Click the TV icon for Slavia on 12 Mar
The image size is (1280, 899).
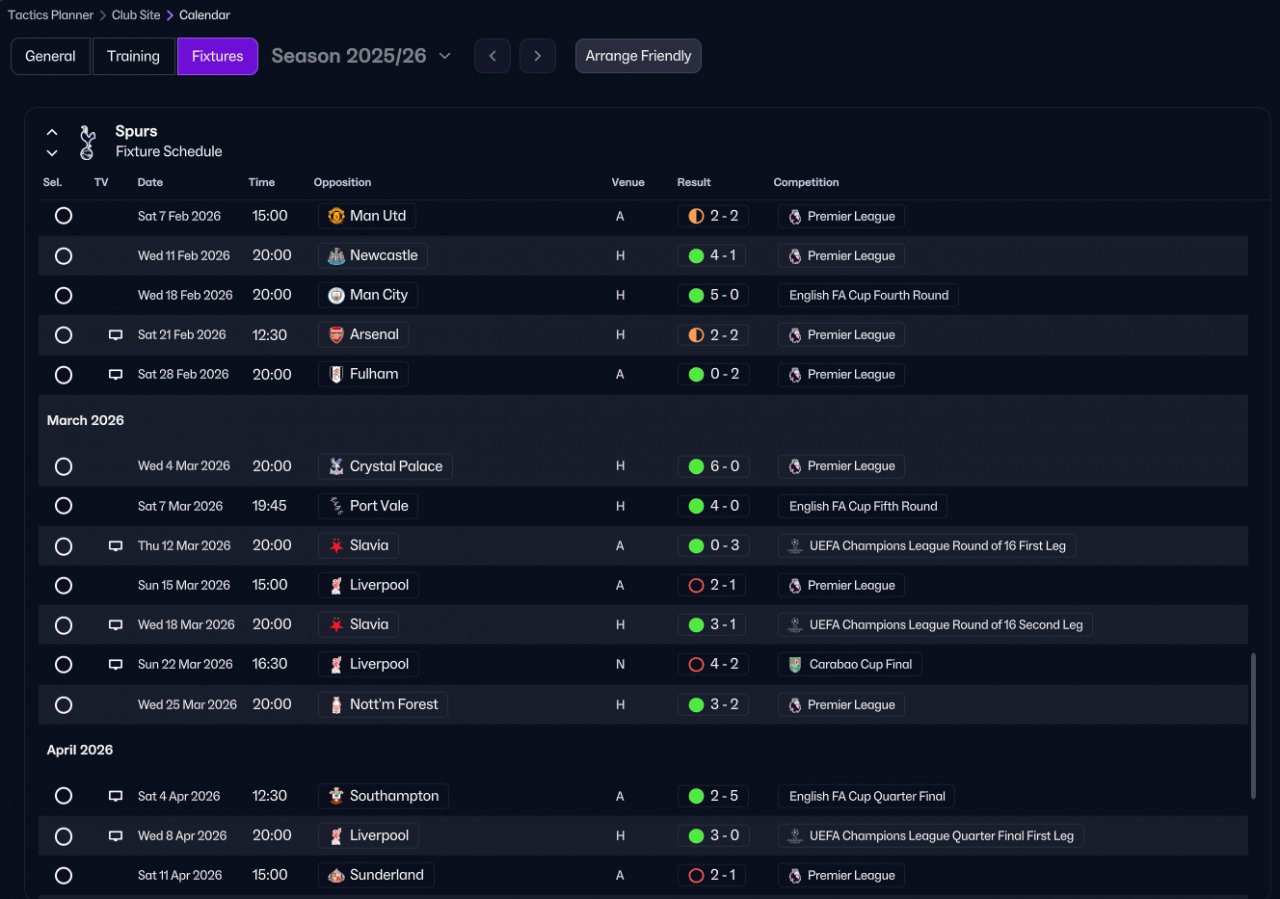115,546
